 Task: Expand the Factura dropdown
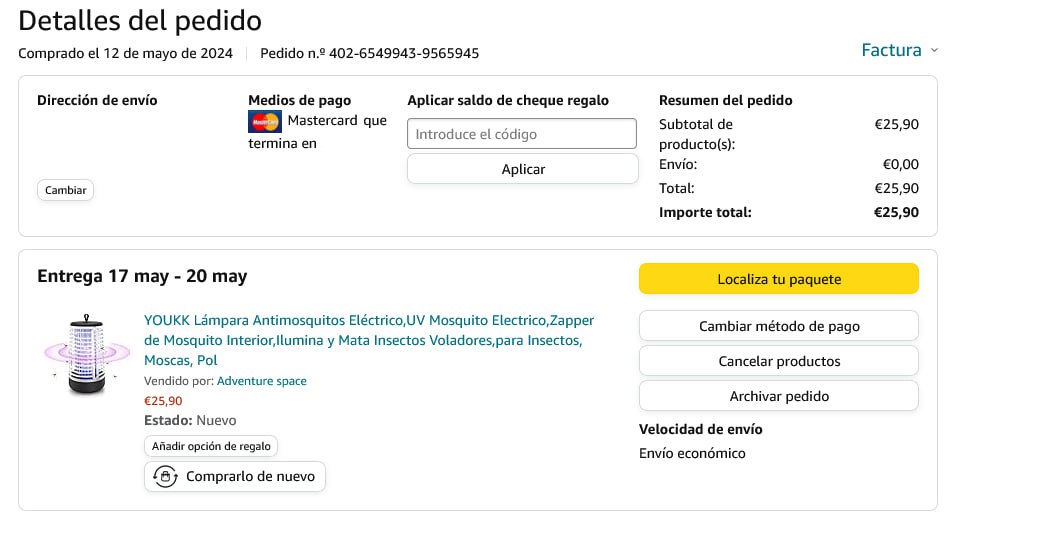(x=900, y=50)
